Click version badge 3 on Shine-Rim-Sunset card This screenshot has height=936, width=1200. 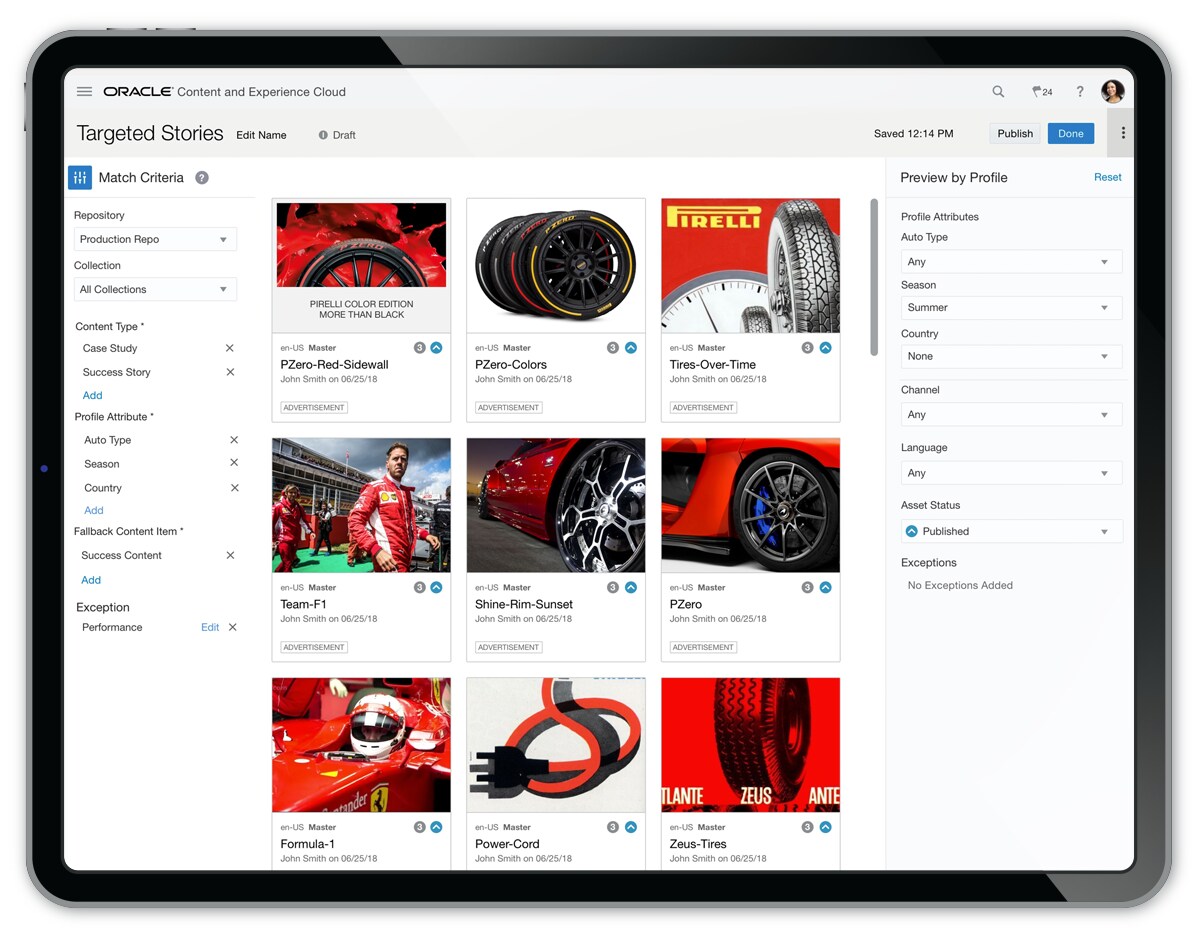click(613, 587)
